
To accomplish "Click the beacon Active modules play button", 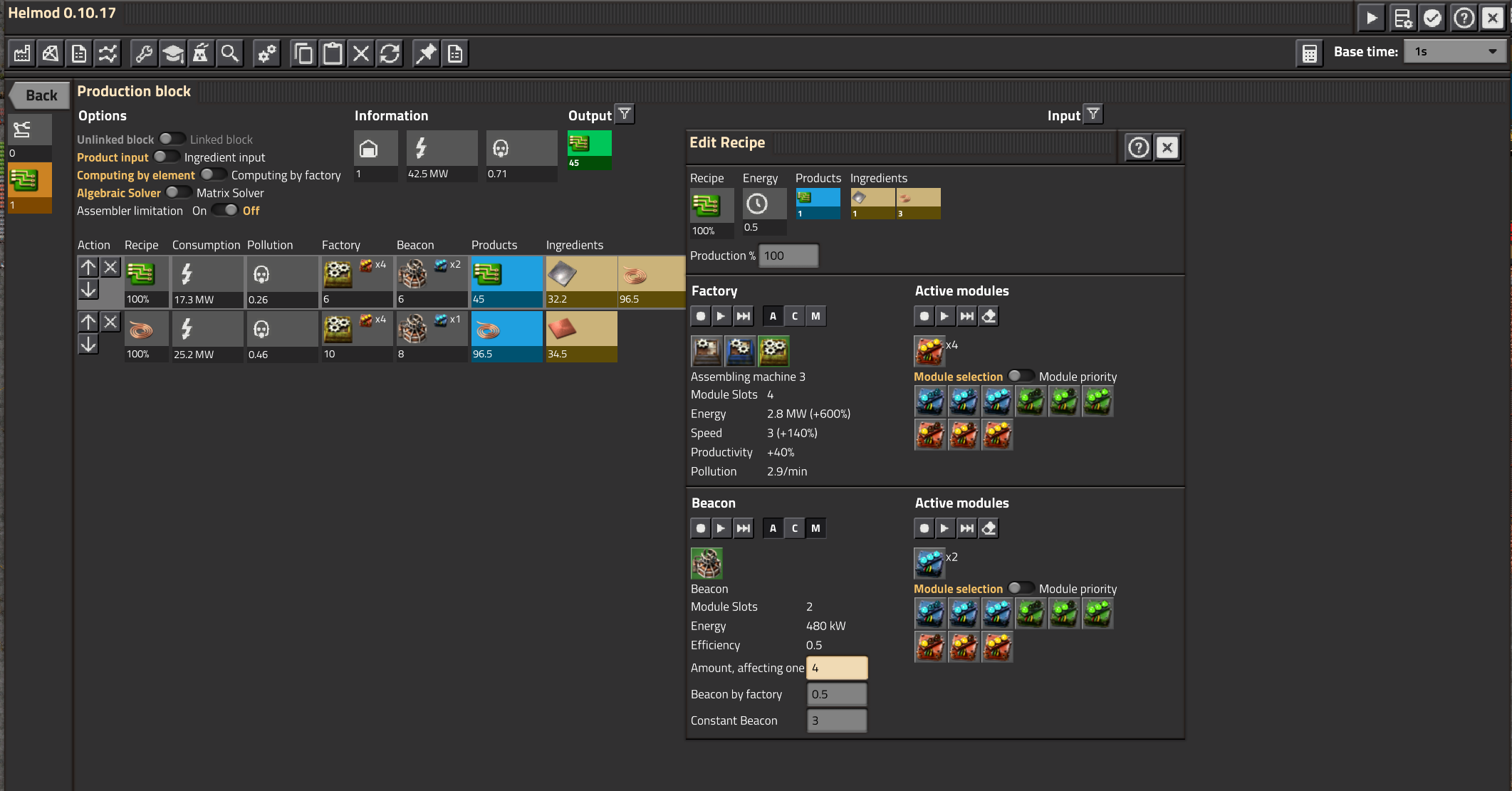I will coord(945,528).
